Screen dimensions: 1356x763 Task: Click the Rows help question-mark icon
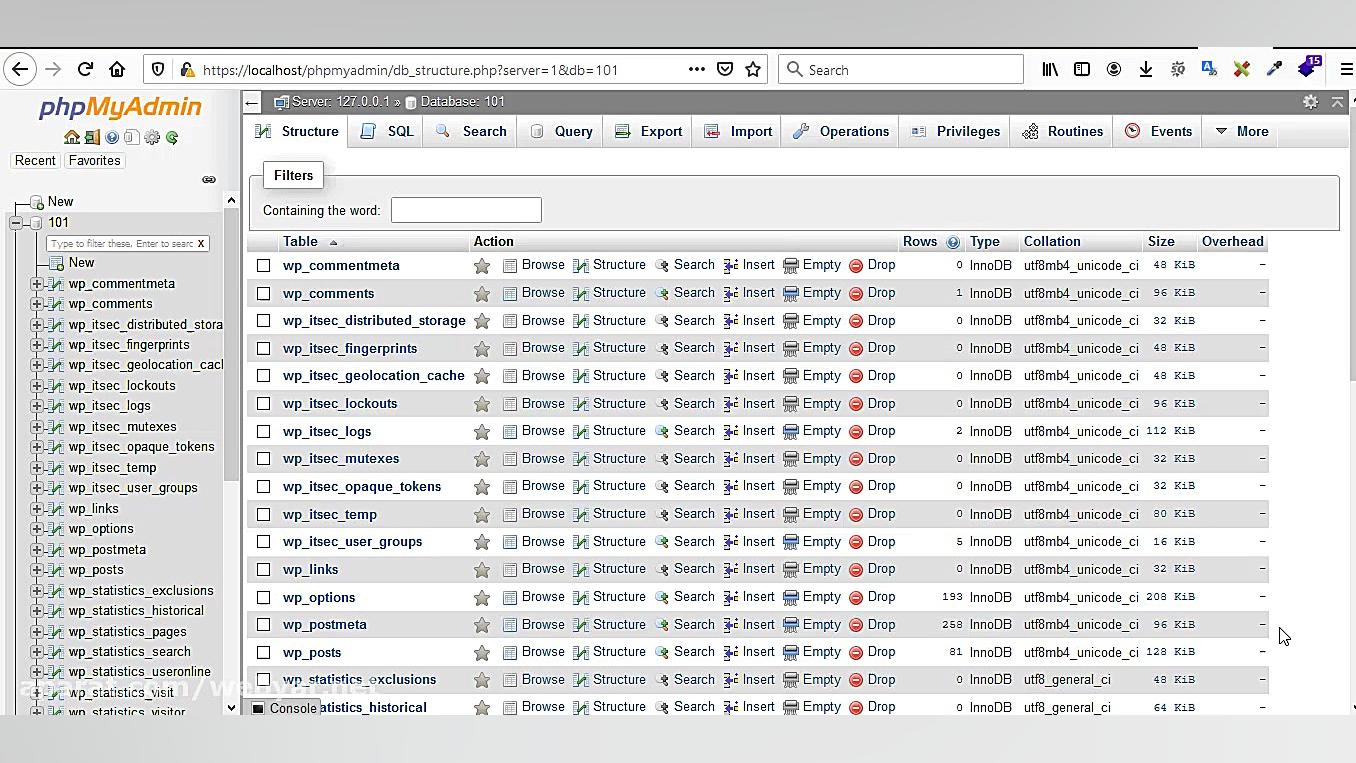tap(953, 242)
